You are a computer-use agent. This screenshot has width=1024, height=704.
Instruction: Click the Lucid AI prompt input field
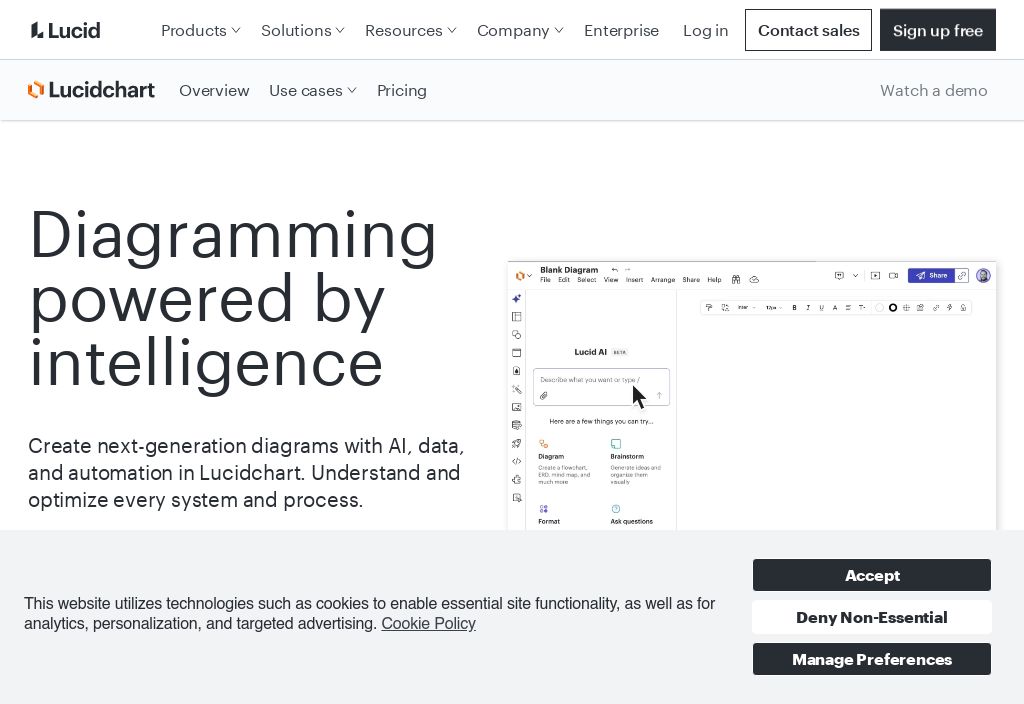(590, 380)
